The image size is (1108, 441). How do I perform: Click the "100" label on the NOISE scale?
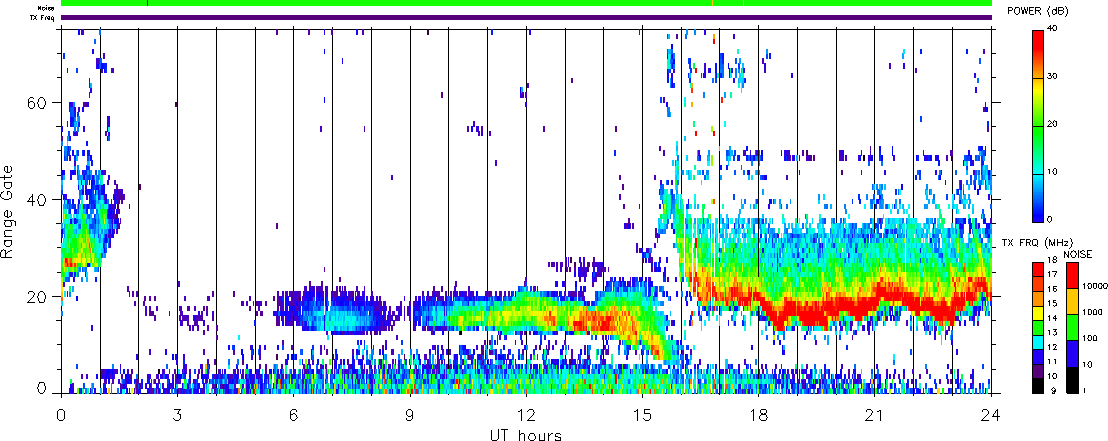coord(1090,338)
